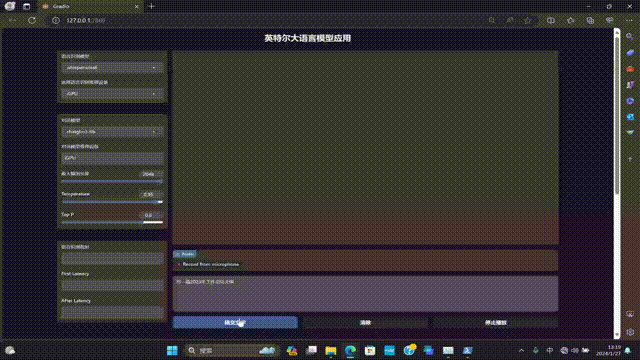This screenshot has width=640, height=360.
Task: Open the chatglm3 model dropdown
Action: point(112,132)
